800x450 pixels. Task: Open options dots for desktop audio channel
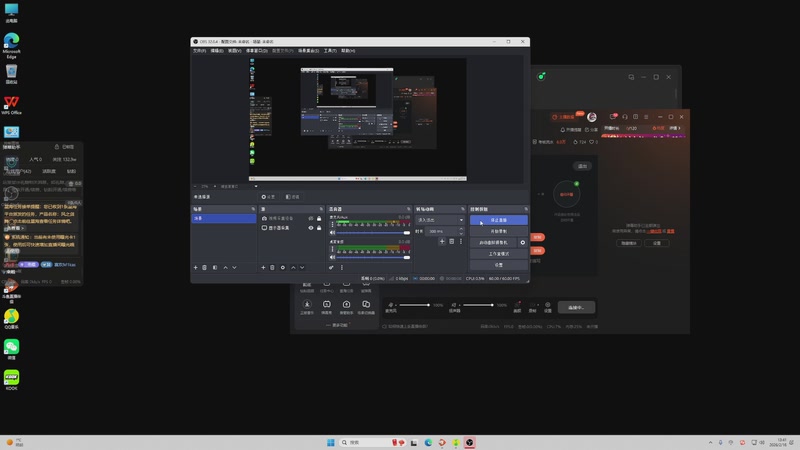point(333,249)
